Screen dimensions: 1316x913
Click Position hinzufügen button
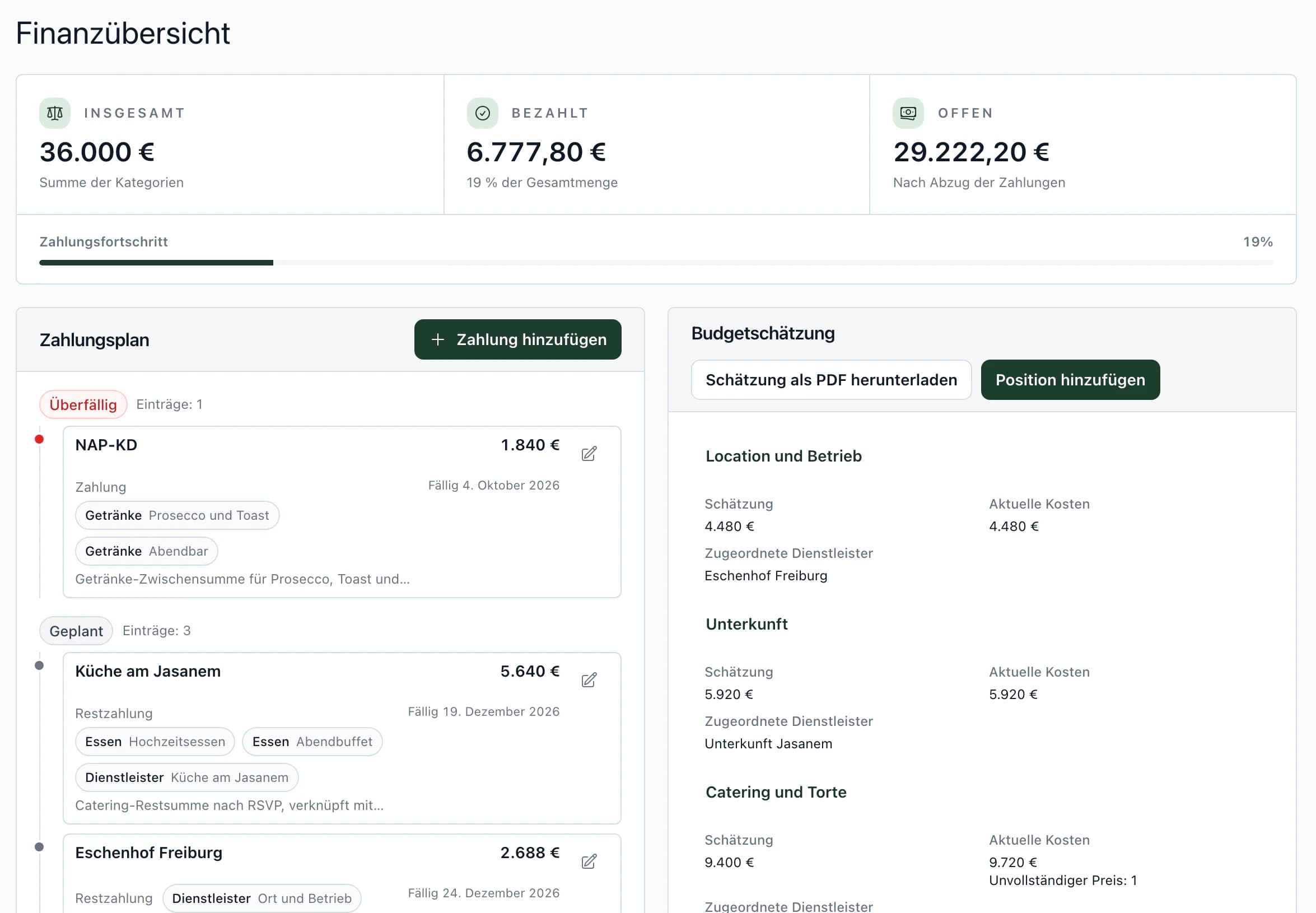[1070, 380]
